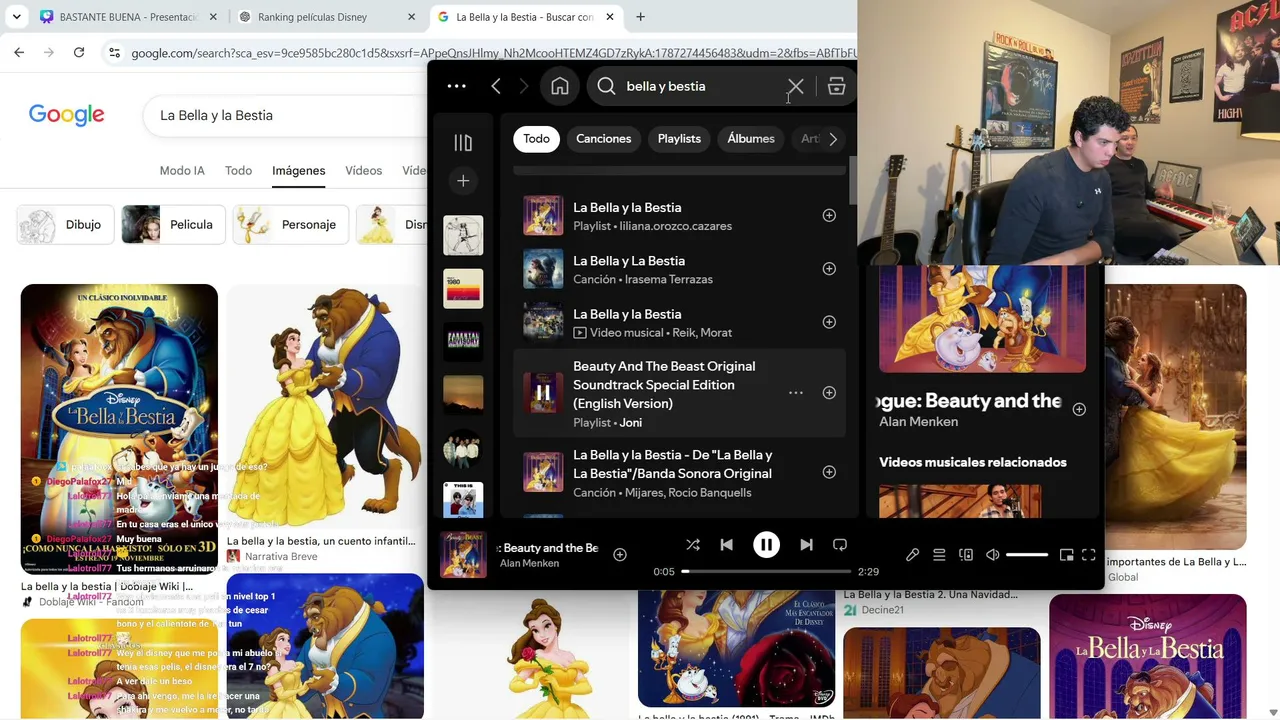
Task: Open the Spotify miniplayer
Action: pyautogui.click(x=1067, y=555)
